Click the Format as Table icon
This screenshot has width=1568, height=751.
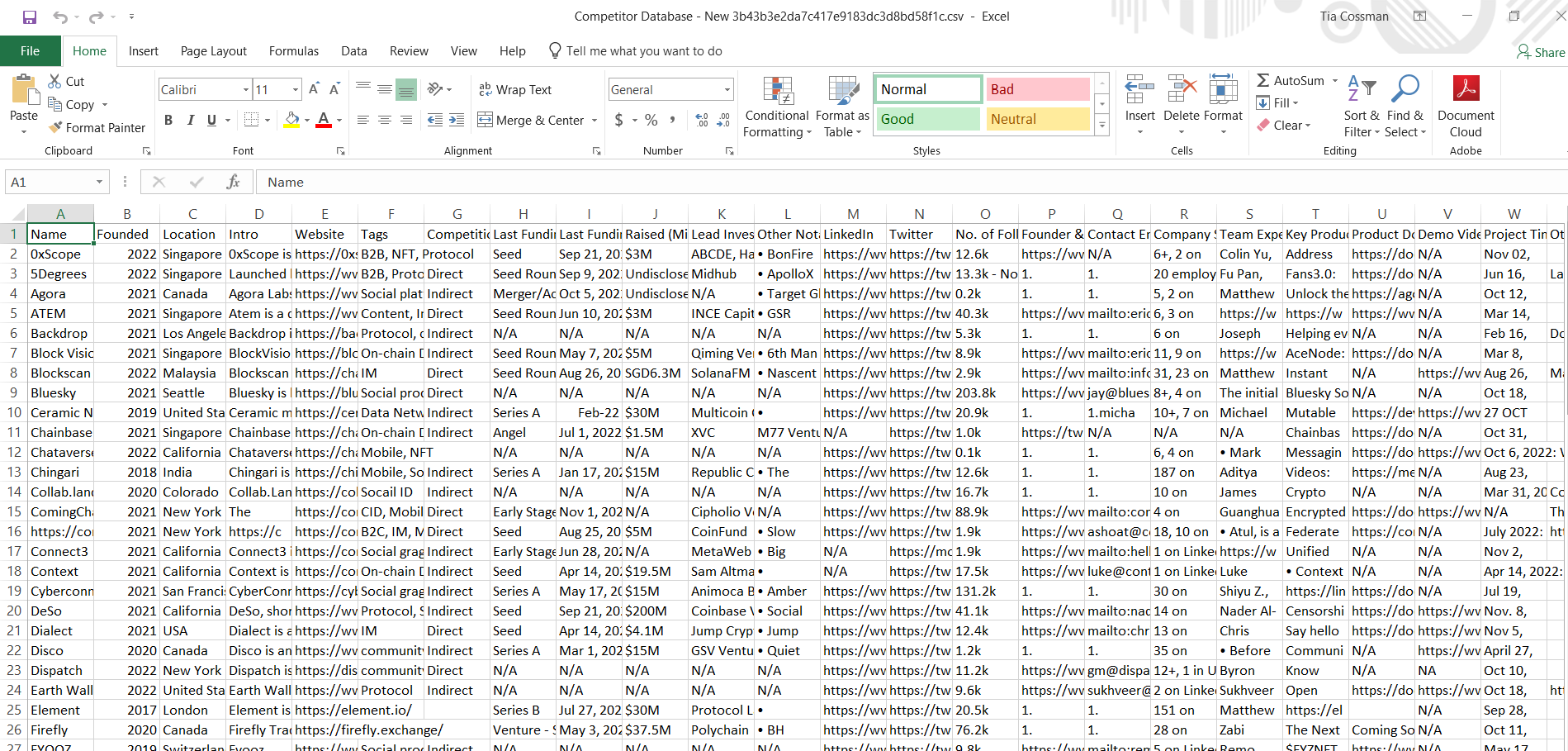(843, 91)
